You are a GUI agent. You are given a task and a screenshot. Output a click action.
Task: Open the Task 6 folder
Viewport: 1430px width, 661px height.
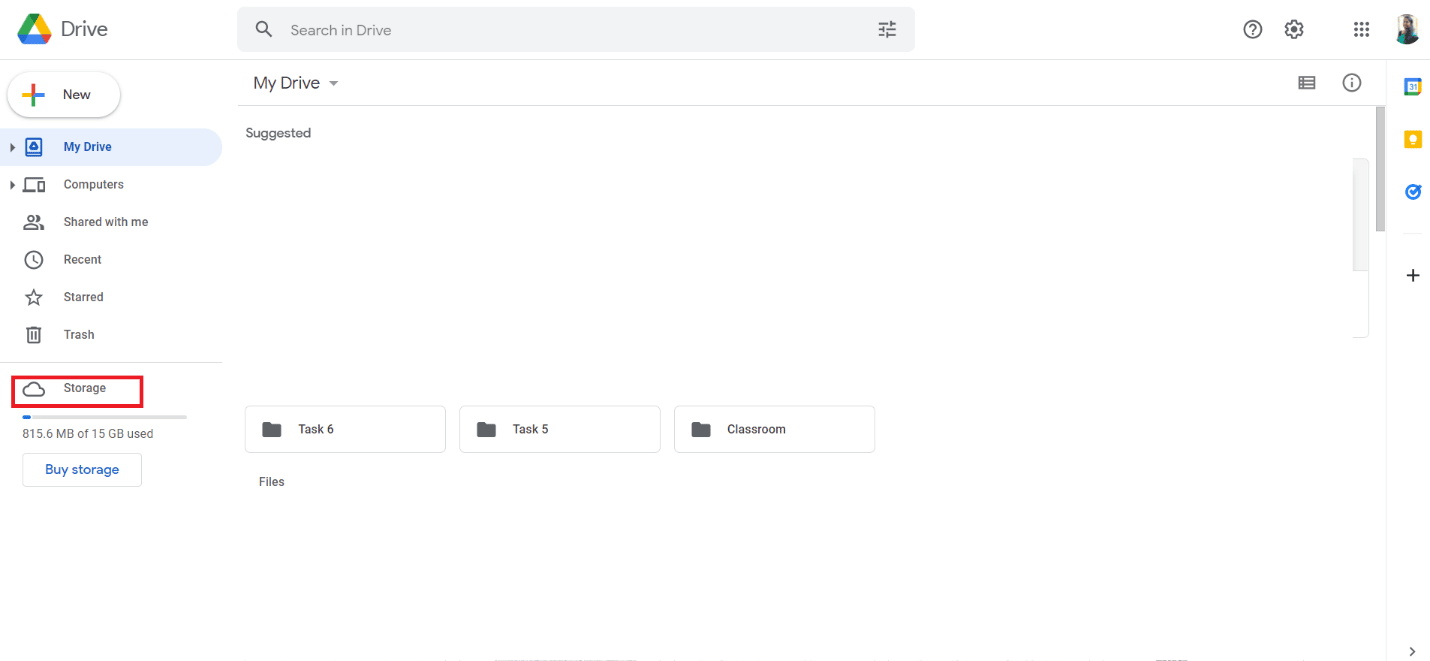pos(345,429)
